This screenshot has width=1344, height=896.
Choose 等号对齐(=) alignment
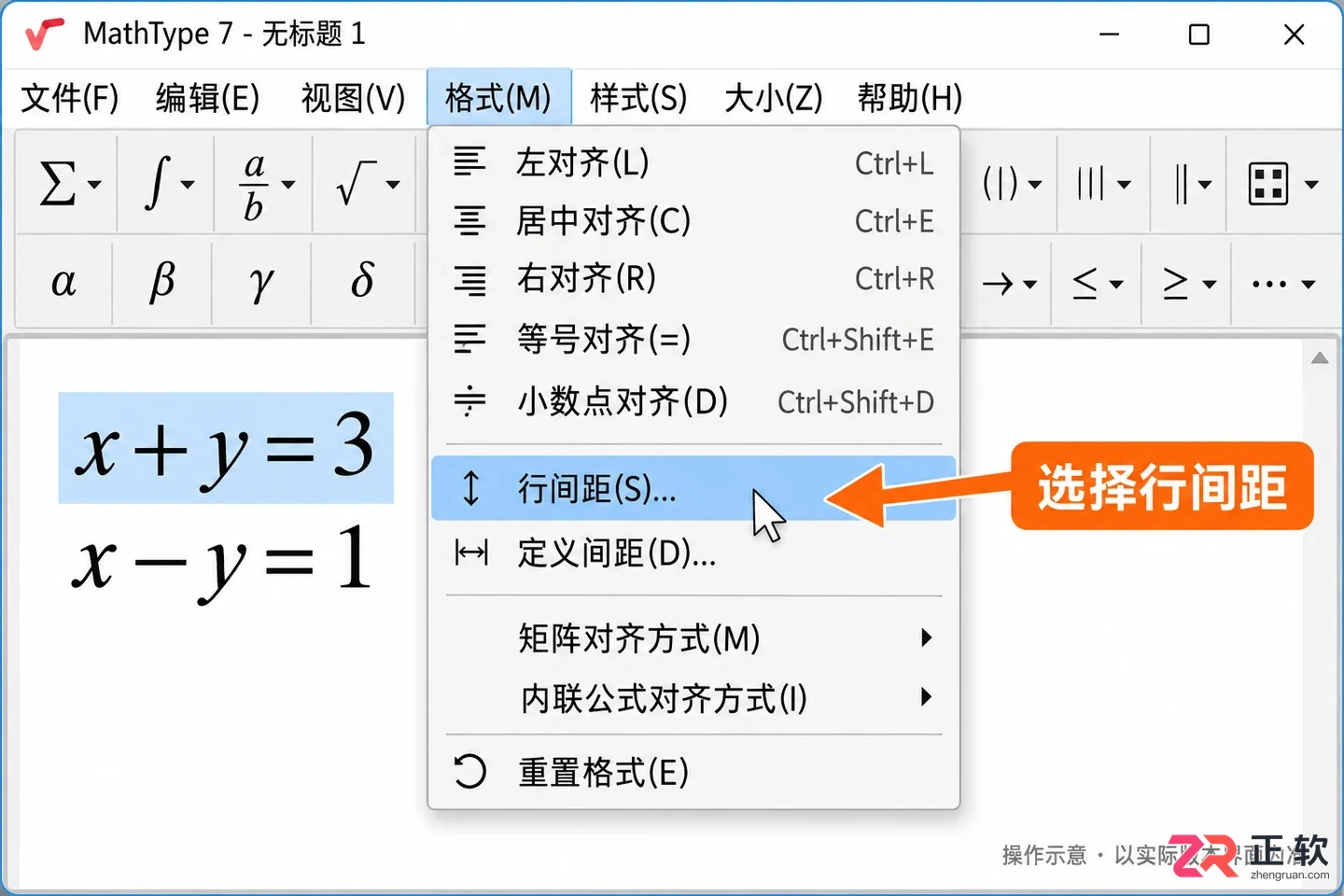point(693,339)
